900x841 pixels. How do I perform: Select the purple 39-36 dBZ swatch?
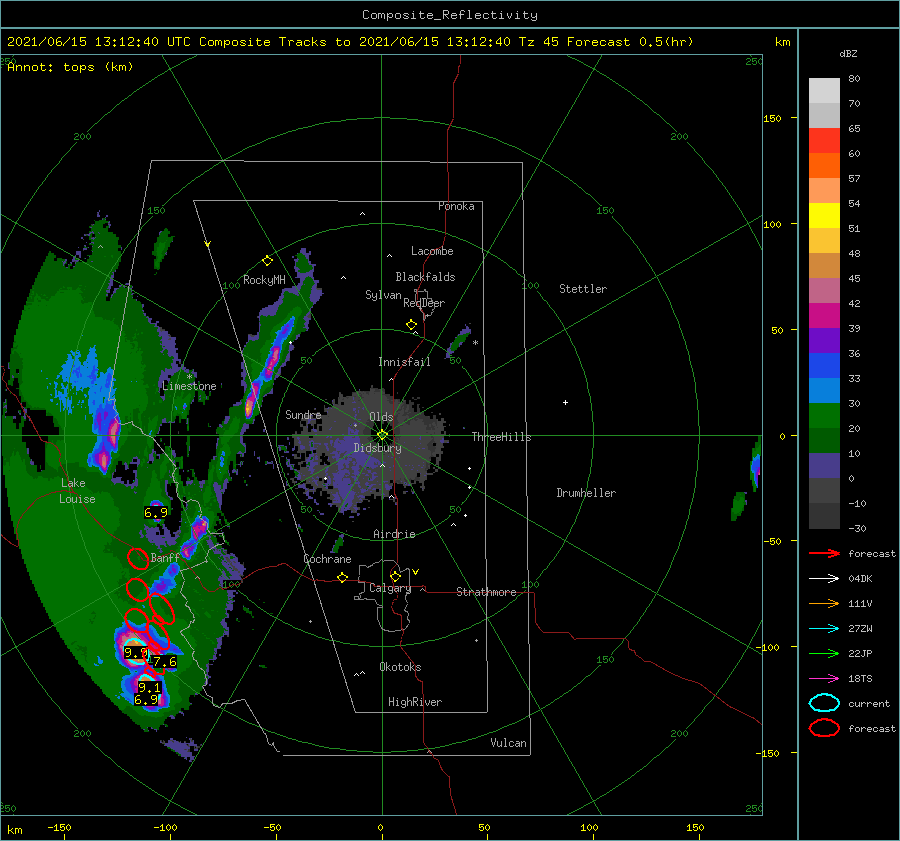824,341
